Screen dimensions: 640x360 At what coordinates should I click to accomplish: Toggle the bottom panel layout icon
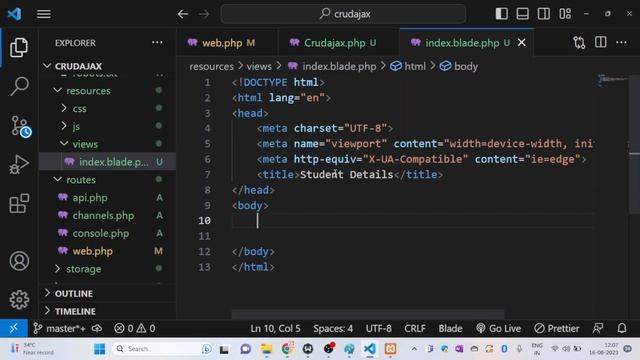pos(522,13)
